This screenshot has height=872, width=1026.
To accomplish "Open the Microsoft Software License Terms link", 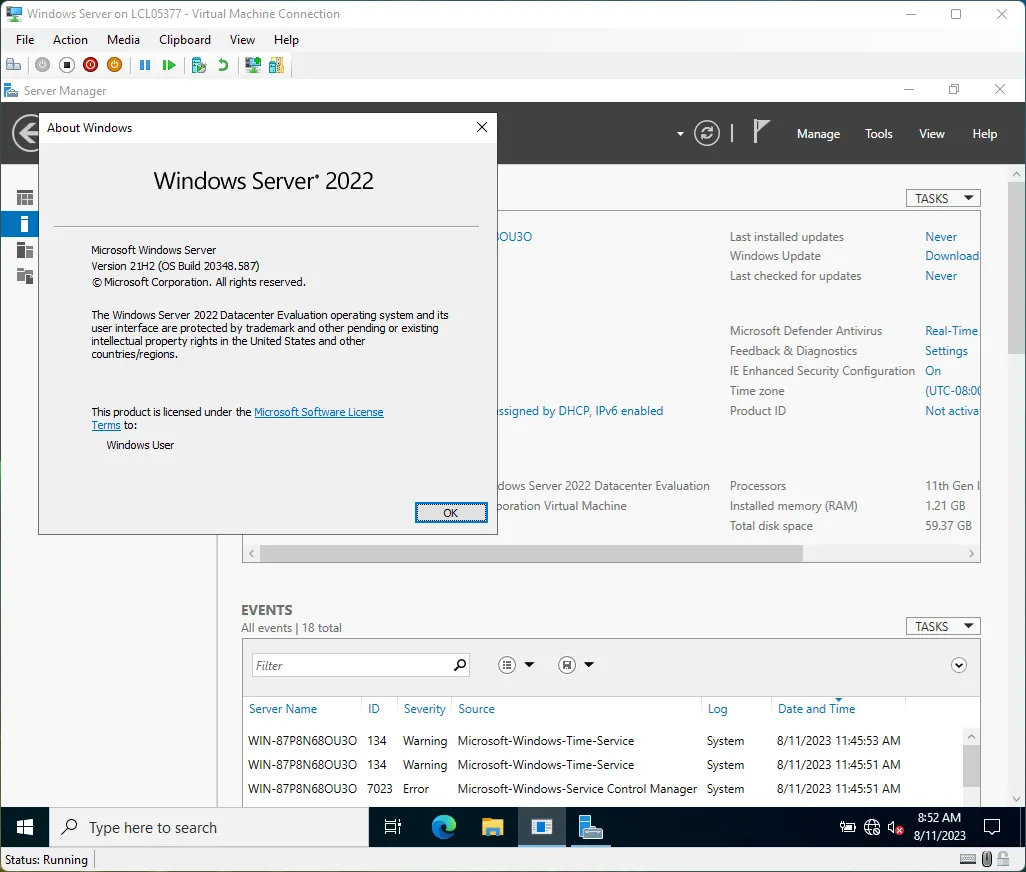I will pyautogui.click(x=319, y=411).
